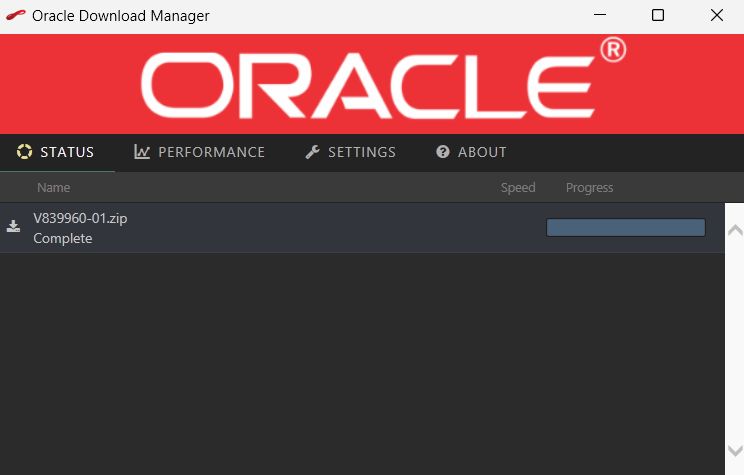Open the Status tab
Image resolution: width=744 pixels, height=475 pixels.
[x=57, y=152]
